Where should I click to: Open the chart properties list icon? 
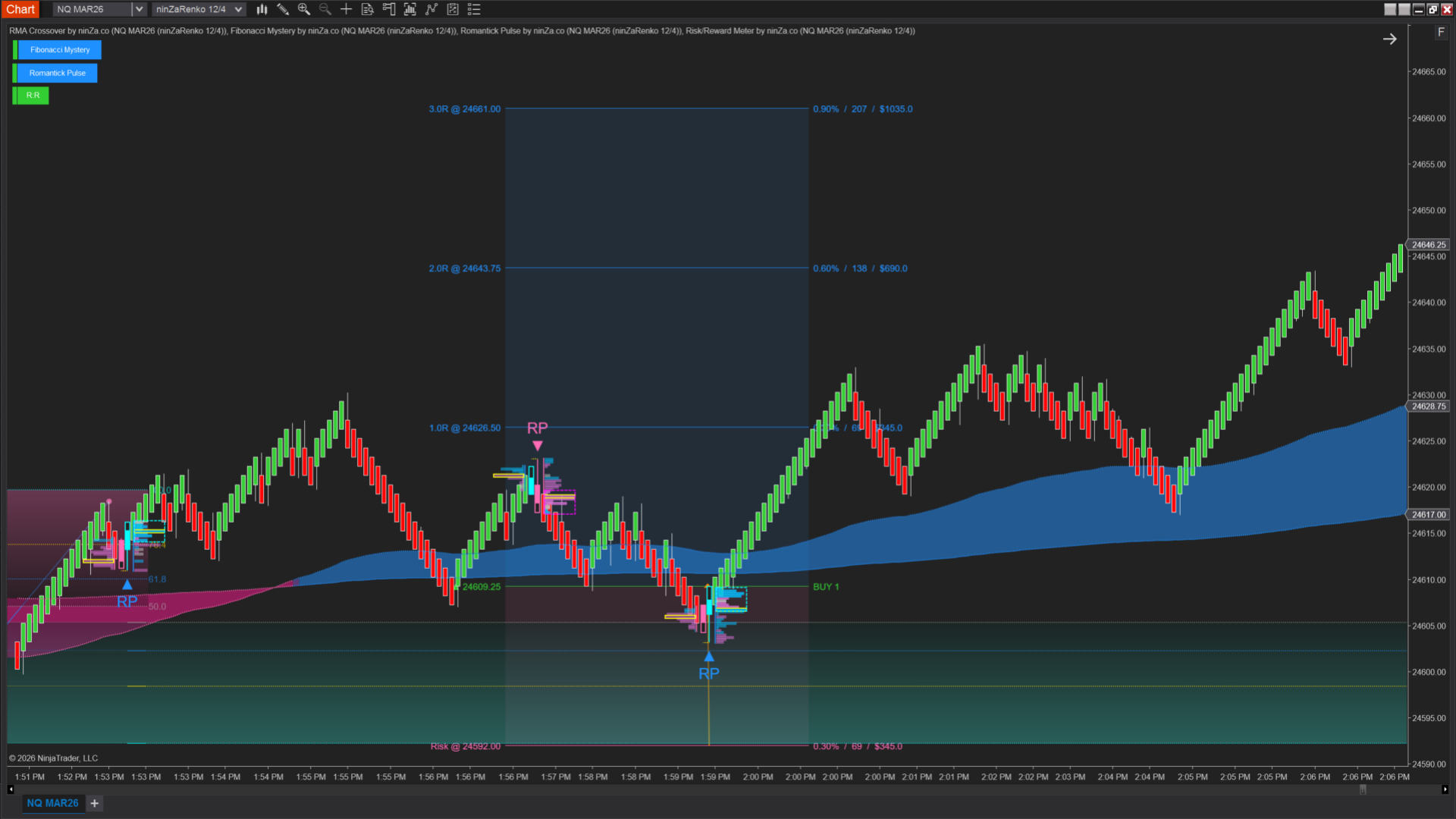(x=474, y=9)
